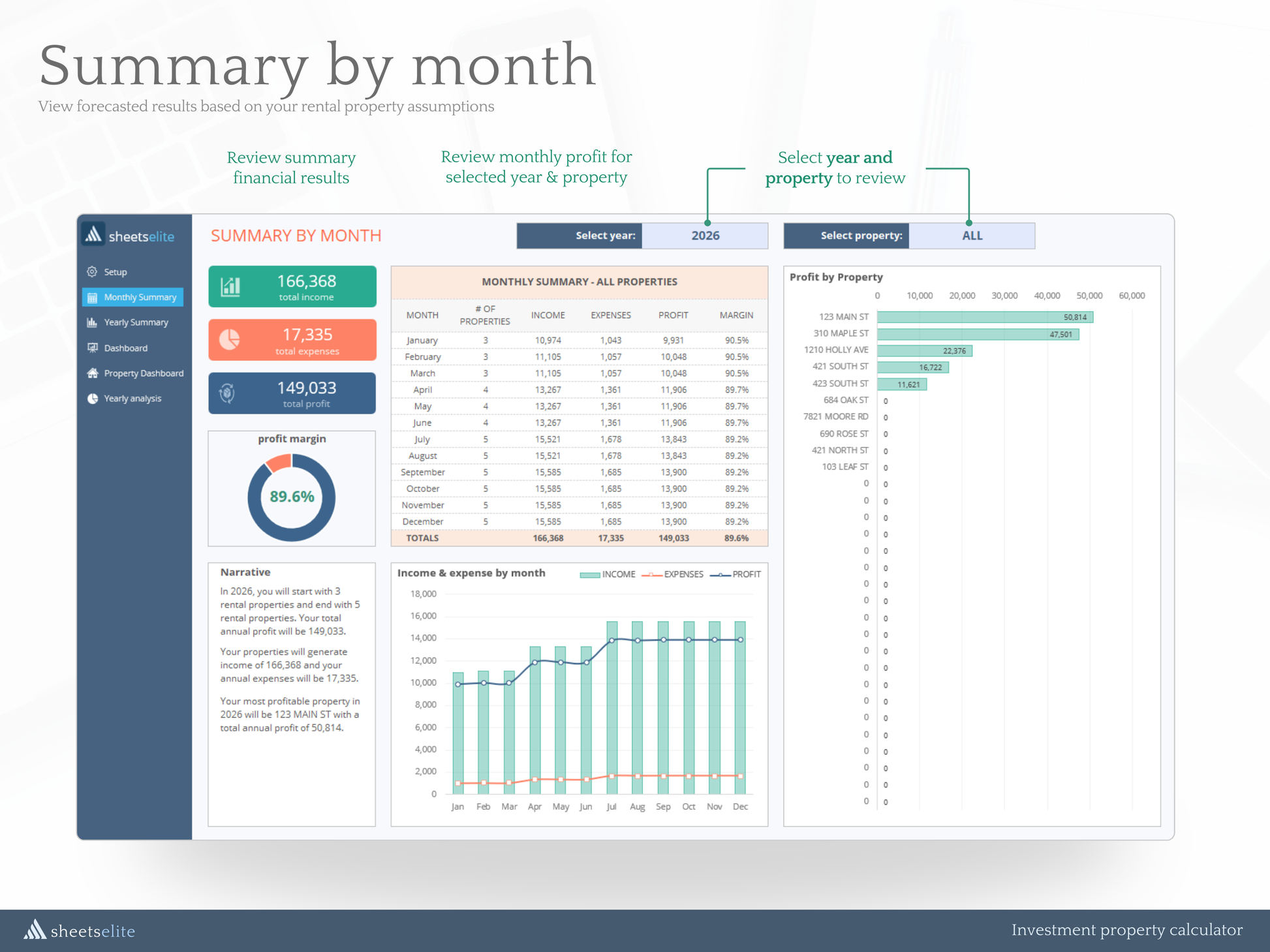Click the Yearly Summary bar chart icon
Image resolution: width=1270 pixels, height=952 pixels.
[92, 322]
